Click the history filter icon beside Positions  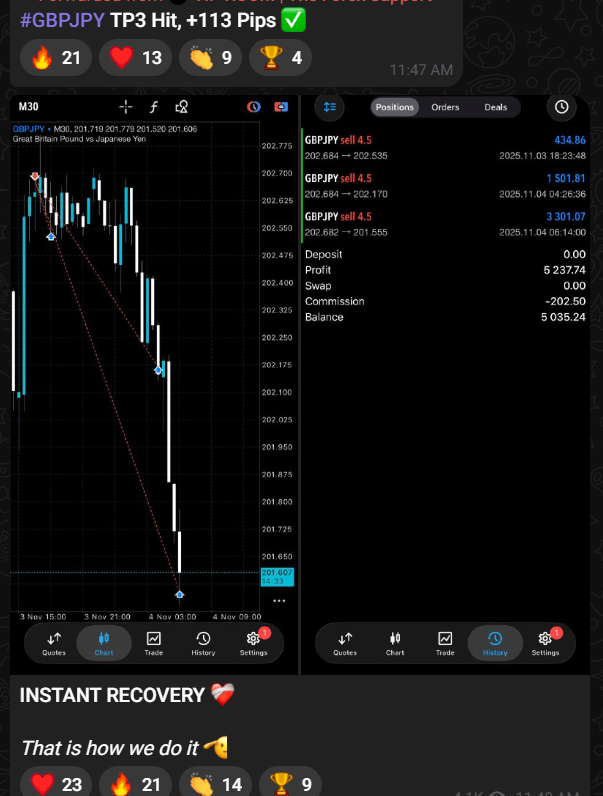(x=330, y=107)
